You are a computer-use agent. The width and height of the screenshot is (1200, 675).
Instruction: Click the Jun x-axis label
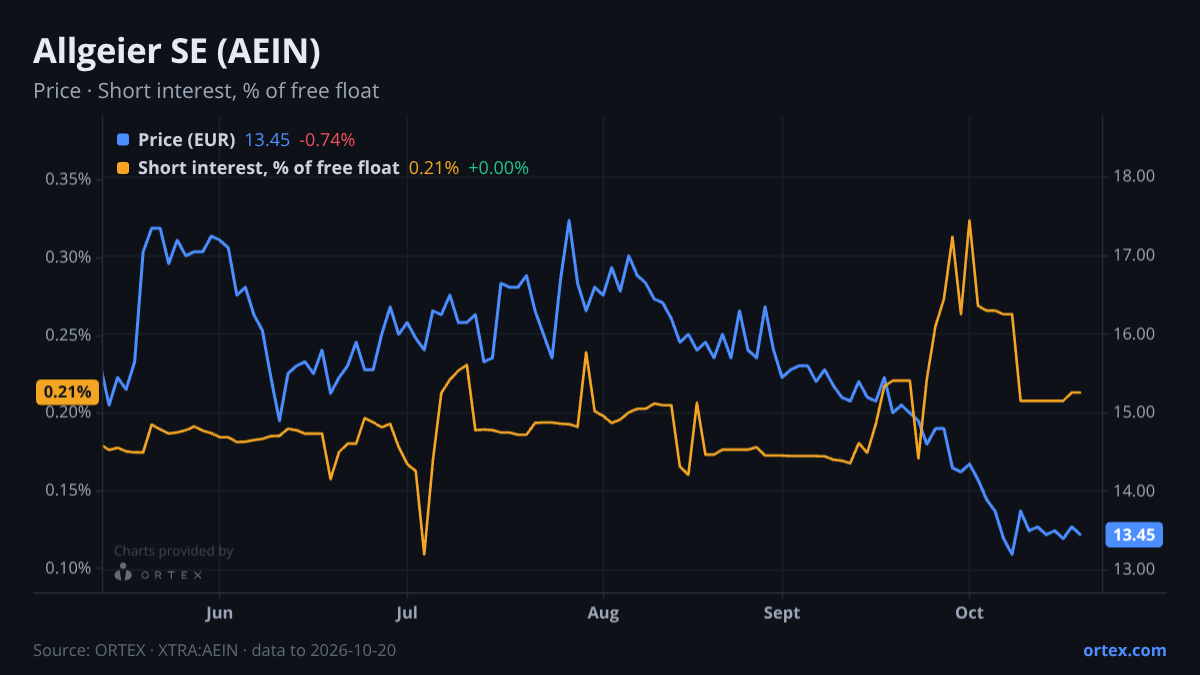coord(219,612)
